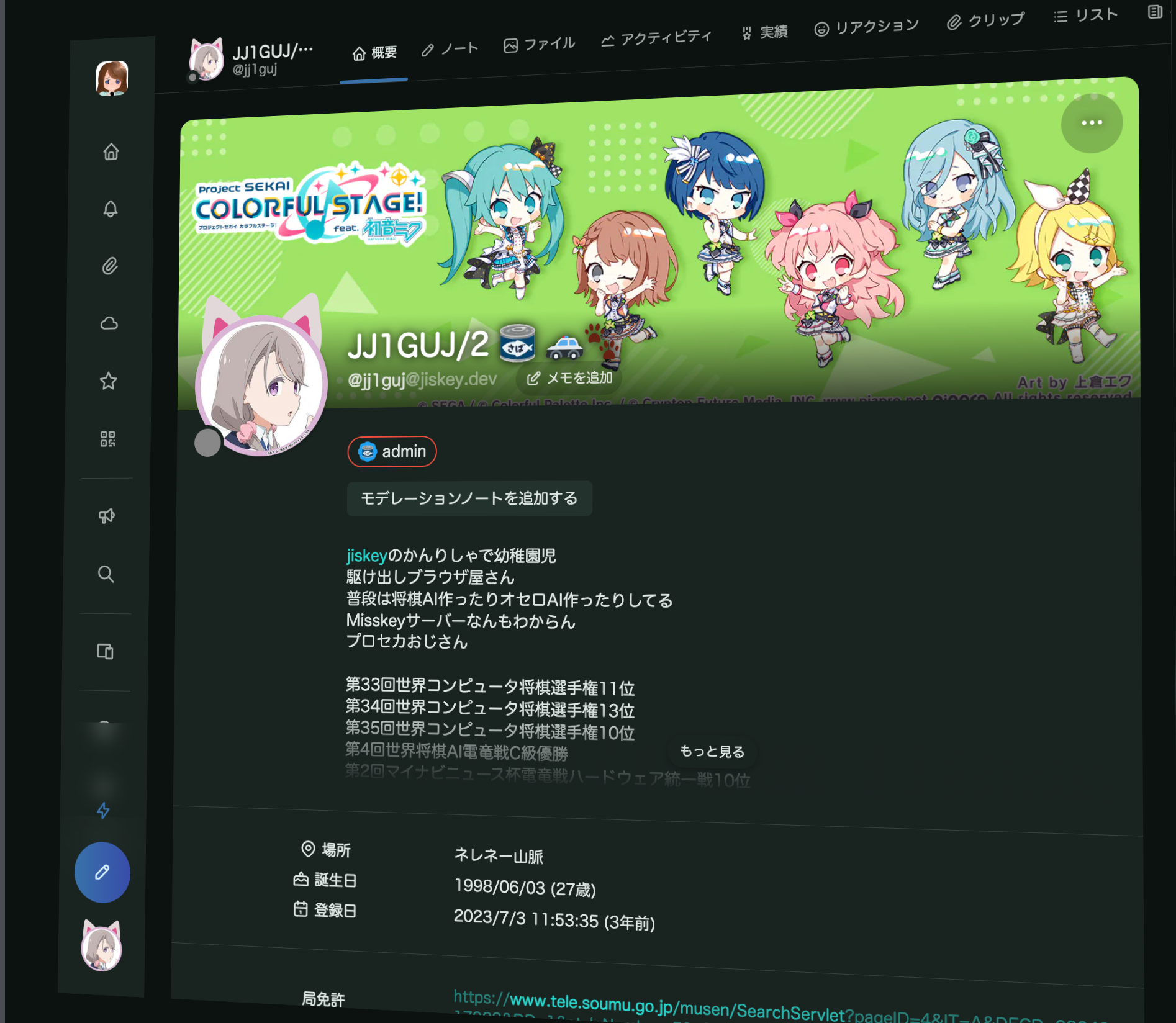
Task: Open the QR code icon in the sidebar
Action: [108, 439]
